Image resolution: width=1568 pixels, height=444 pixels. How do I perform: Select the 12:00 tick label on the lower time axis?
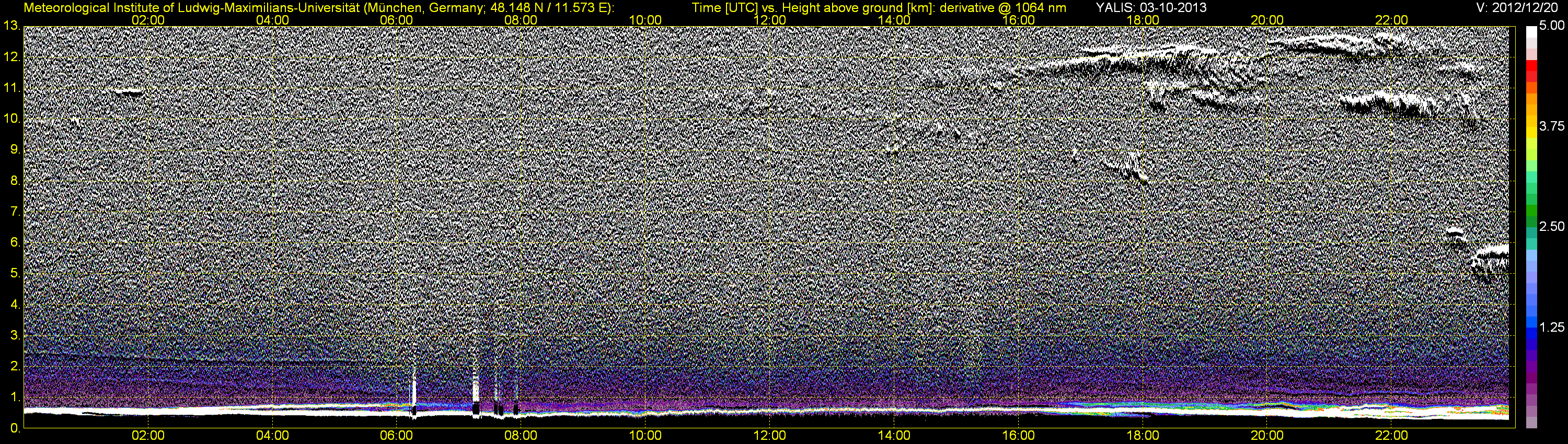pos(769,436)
